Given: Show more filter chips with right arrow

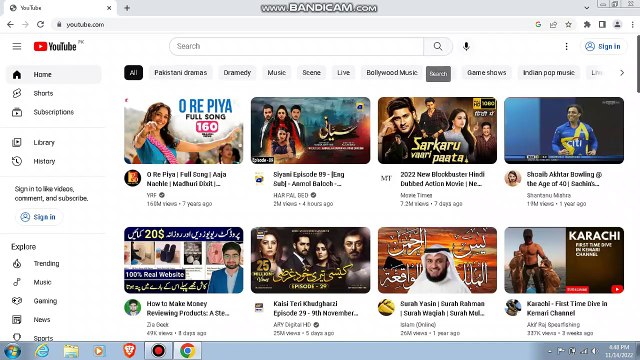Looking at the screenshot, I should (x=622, y=73).
